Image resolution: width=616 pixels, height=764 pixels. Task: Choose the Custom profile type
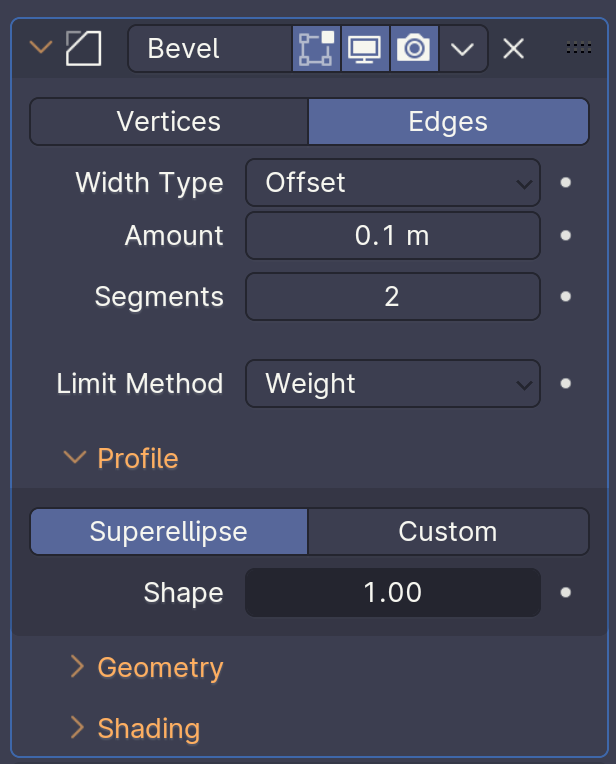(448, 531)
